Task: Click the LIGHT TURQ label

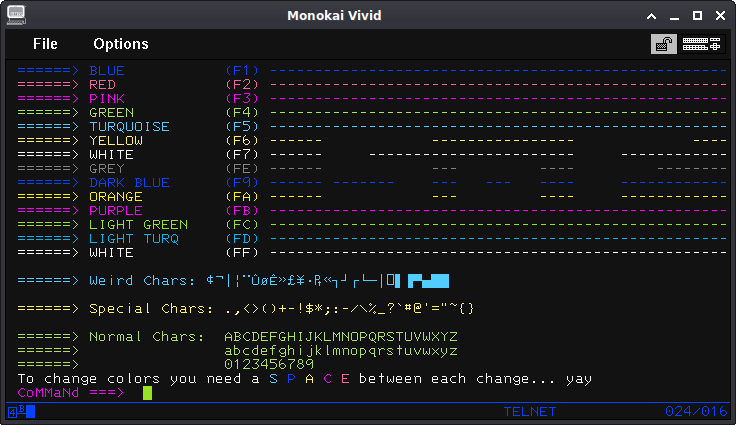Action: (134, 239)
